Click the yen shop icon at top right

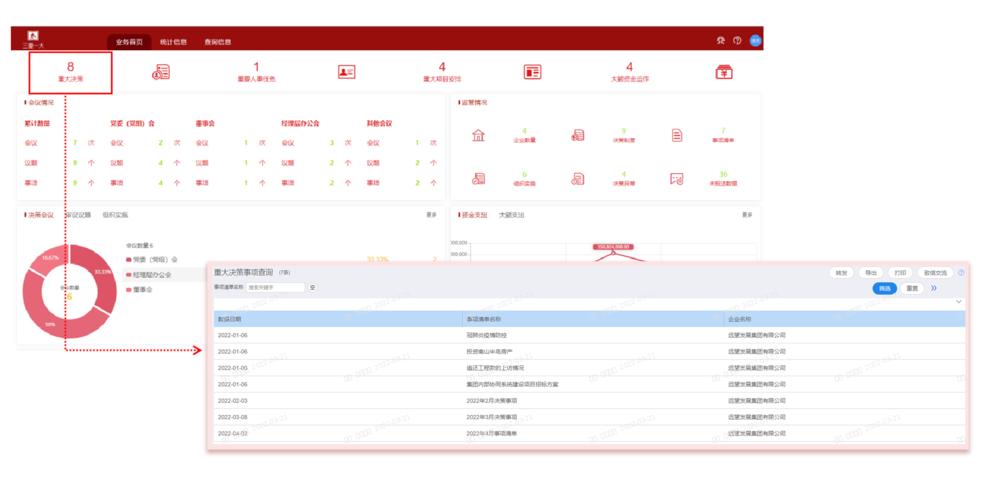coord(723,72)
